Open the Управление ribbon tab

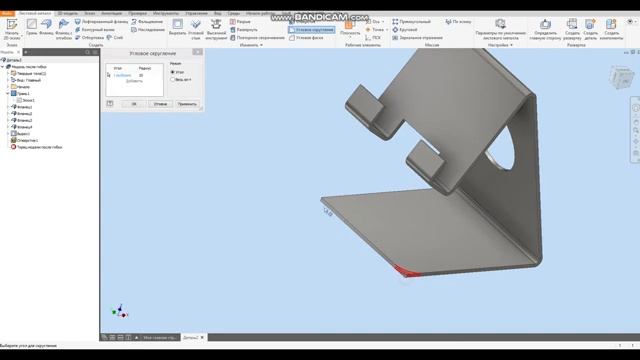[196, 13]
